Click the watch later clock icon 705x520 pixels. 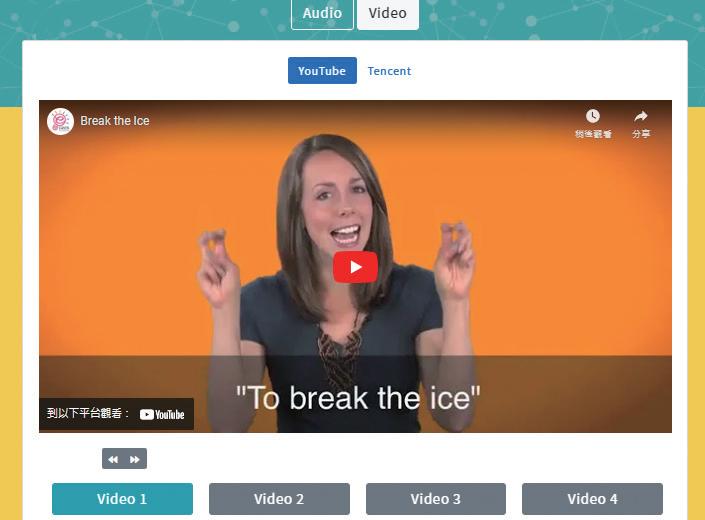pos(593,116)
